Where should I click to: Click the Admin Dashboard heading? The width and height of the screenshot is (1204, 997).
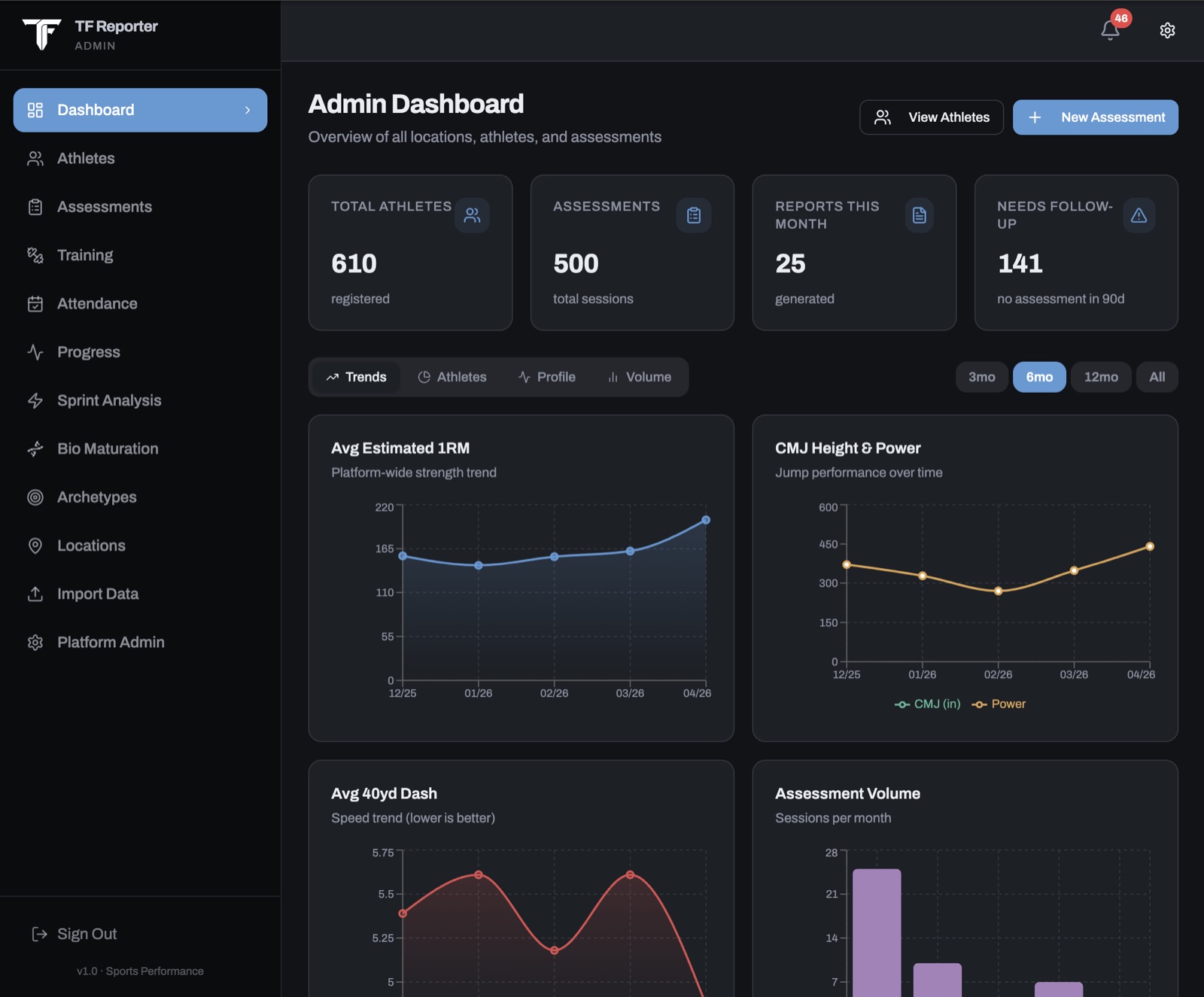pos(416,104)
